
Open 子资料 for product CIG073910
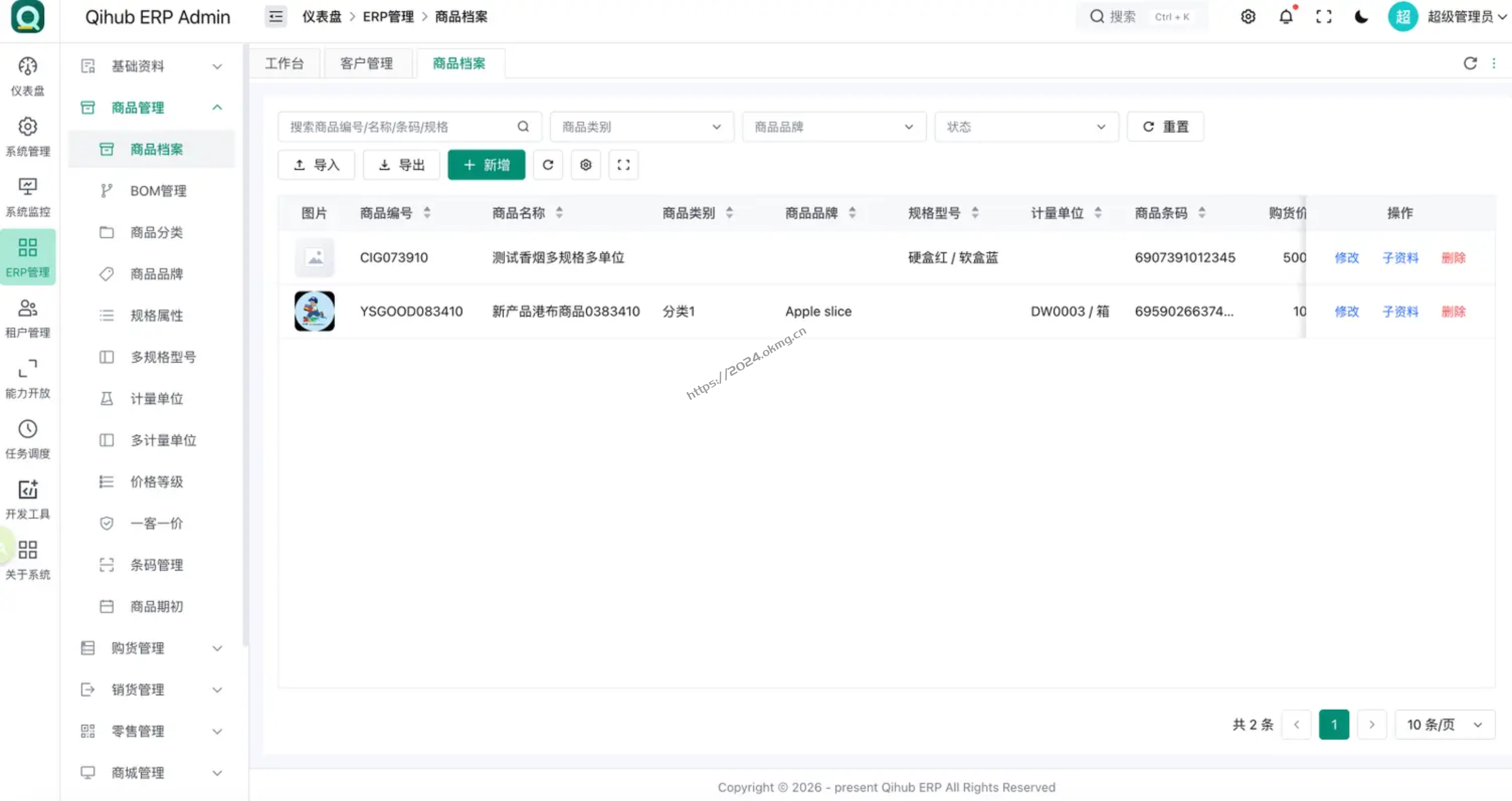tap(1400, 257)
